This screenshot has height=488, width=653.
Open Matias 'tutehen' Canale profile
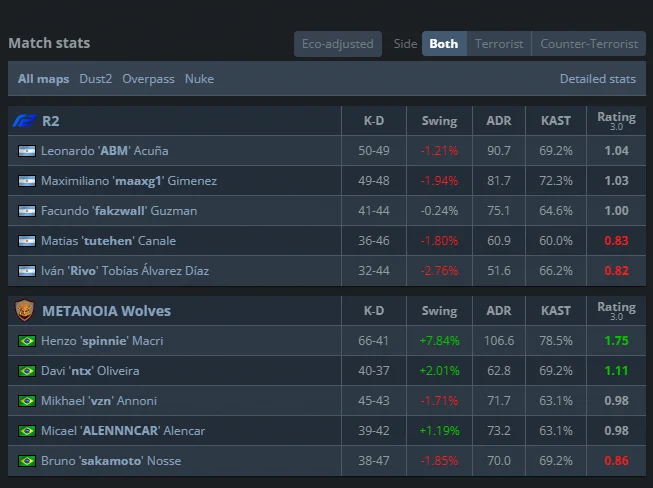[108, 241]
